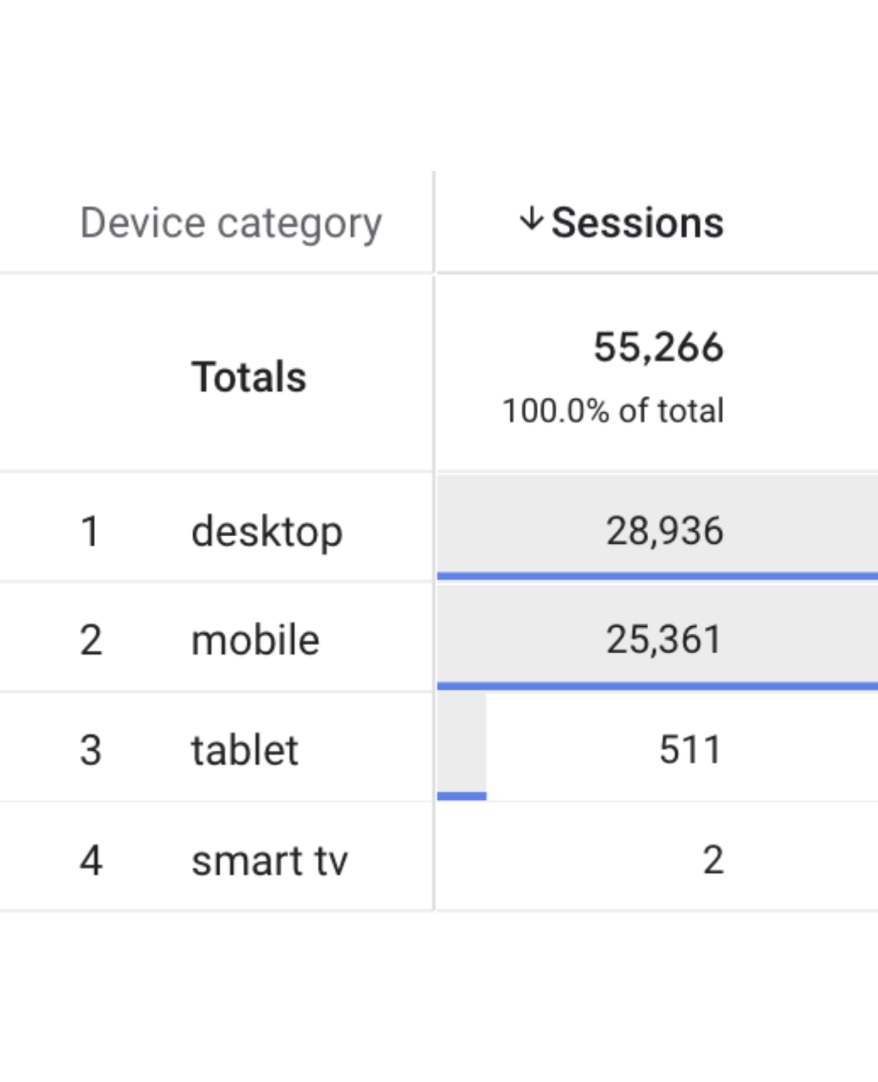The width and height of the screenshot is (878, 1082).
Task: Click the 28,936 desktop sessions value
Action: (666, 531)
